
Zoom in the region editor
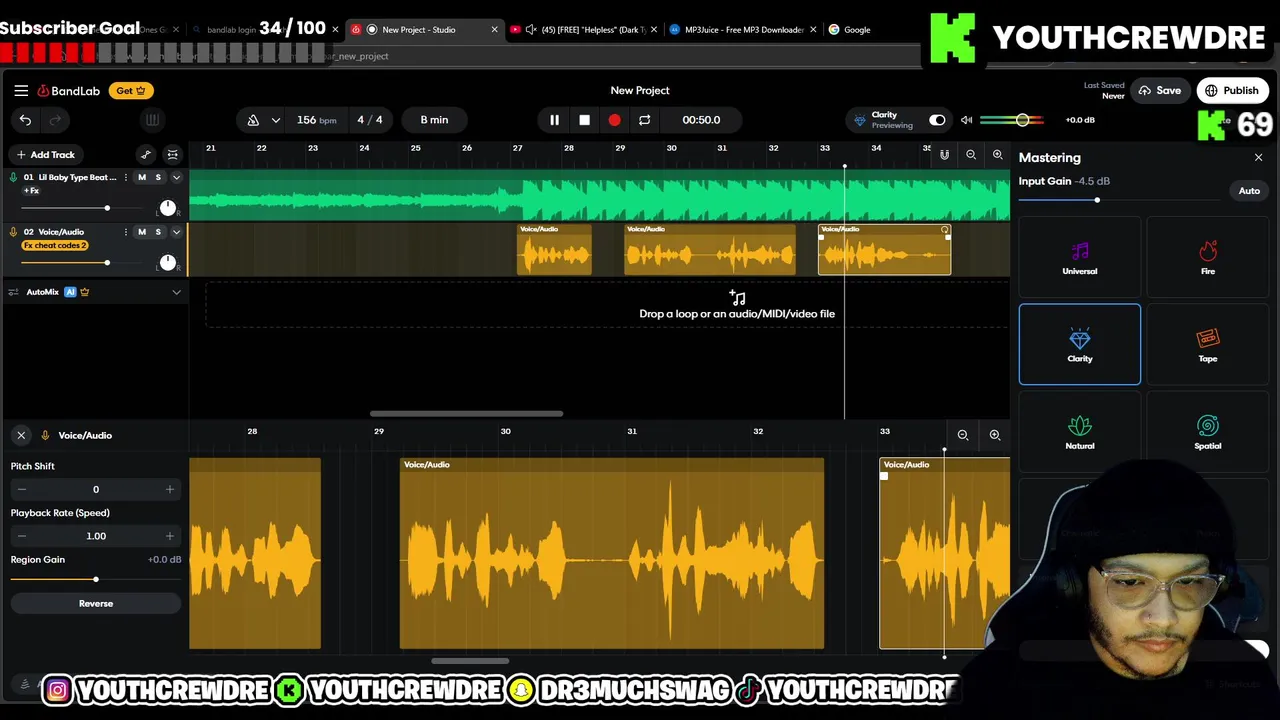(995, 435)
